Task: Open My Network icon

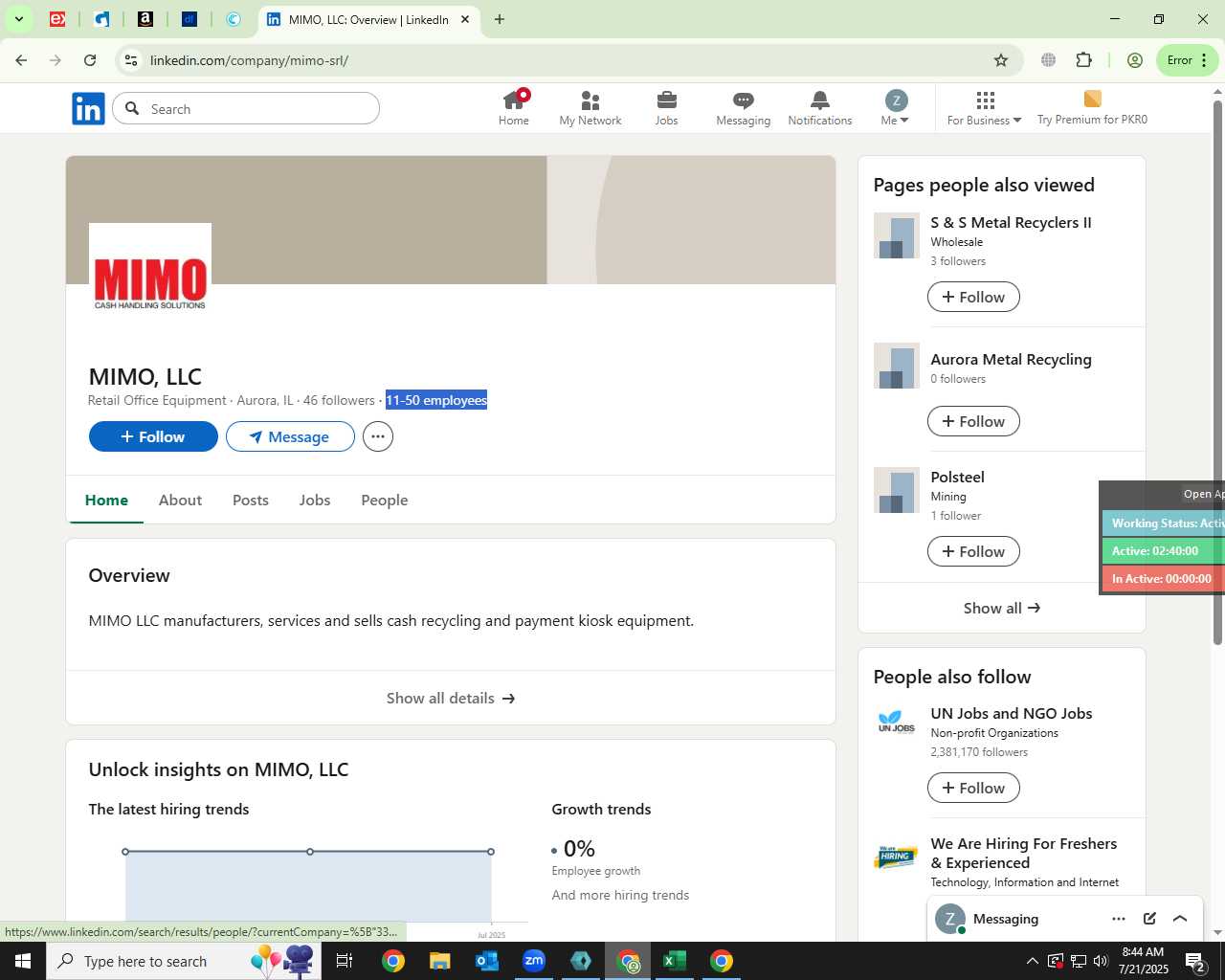Action: tap(590, 108)
